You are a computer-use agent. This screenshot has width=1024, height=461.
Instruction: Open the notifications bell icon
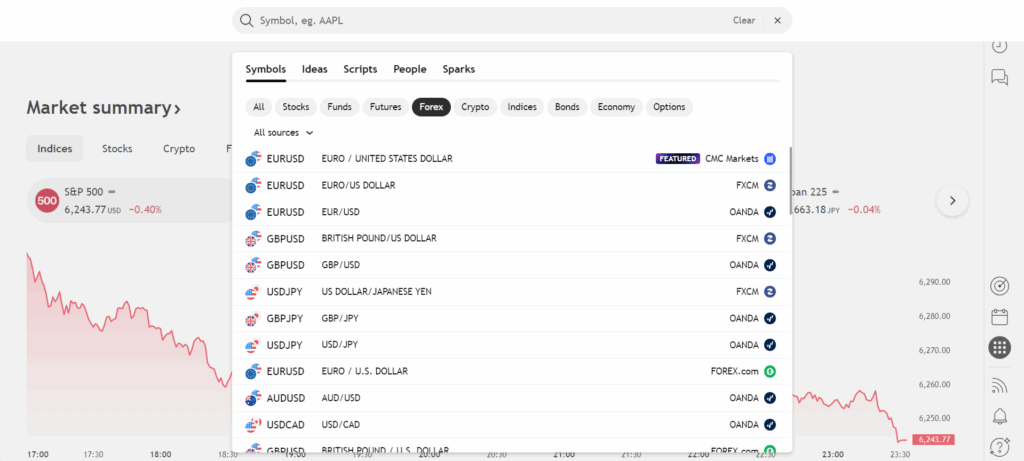tap(999, 416)
